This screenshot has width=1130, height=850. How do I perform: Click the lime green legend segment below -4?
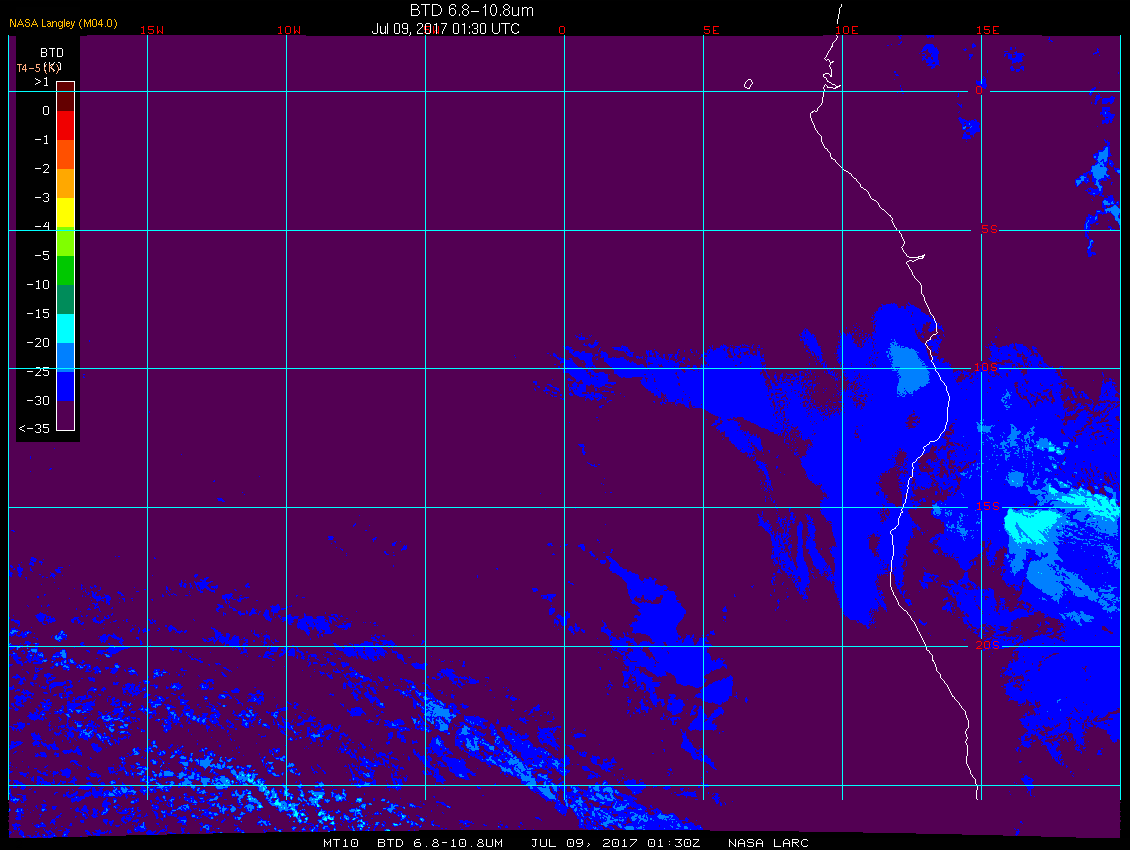click(66, 242)
